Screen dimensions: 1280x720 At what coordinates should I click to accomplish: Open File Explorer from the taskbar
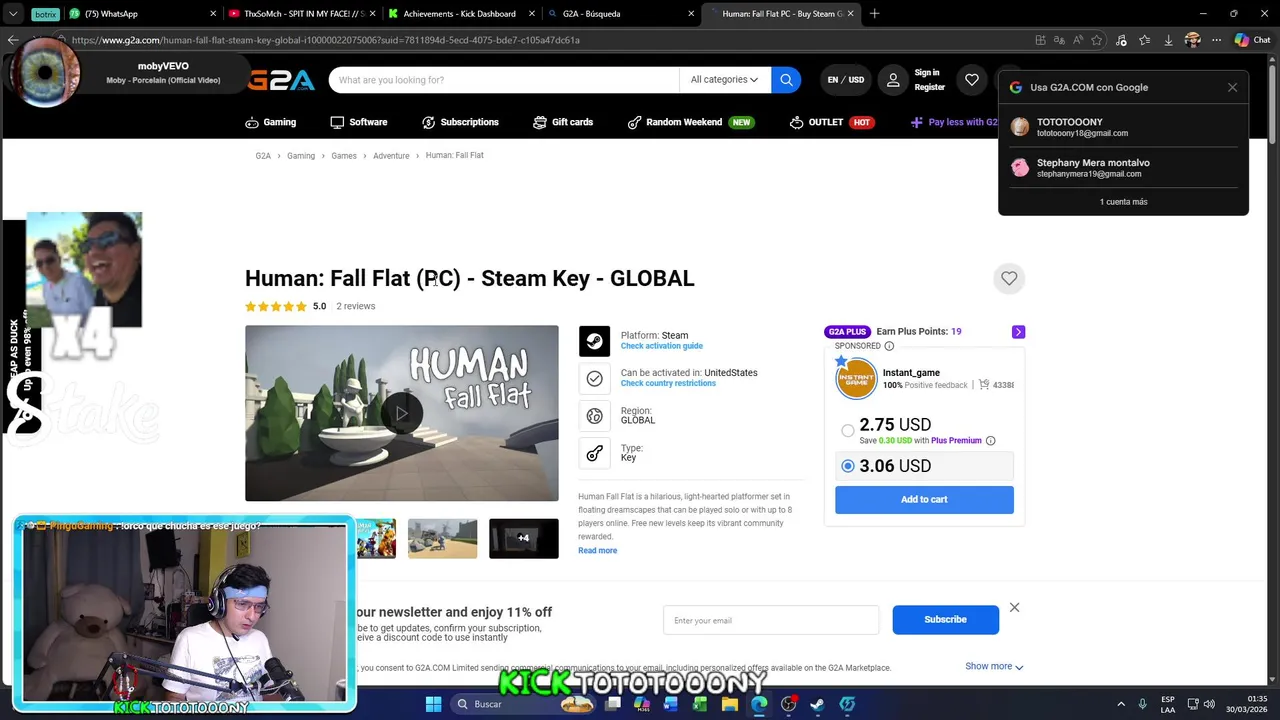pos(730,704)
